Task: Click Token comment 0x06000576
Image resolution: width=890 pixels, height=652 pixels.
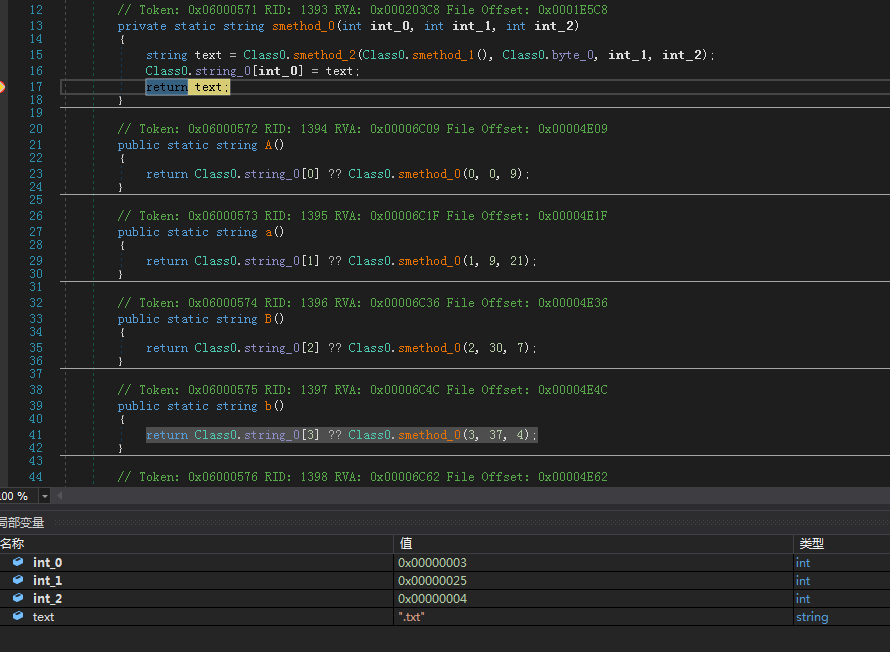Action: [362, 477]
